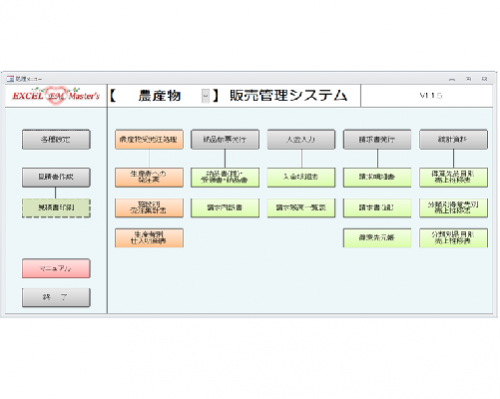Open the orange 生産者別 仕入明細 button
Image resolution: width=500 pixels, height=399 pixels.
click(x=149, y=238)
